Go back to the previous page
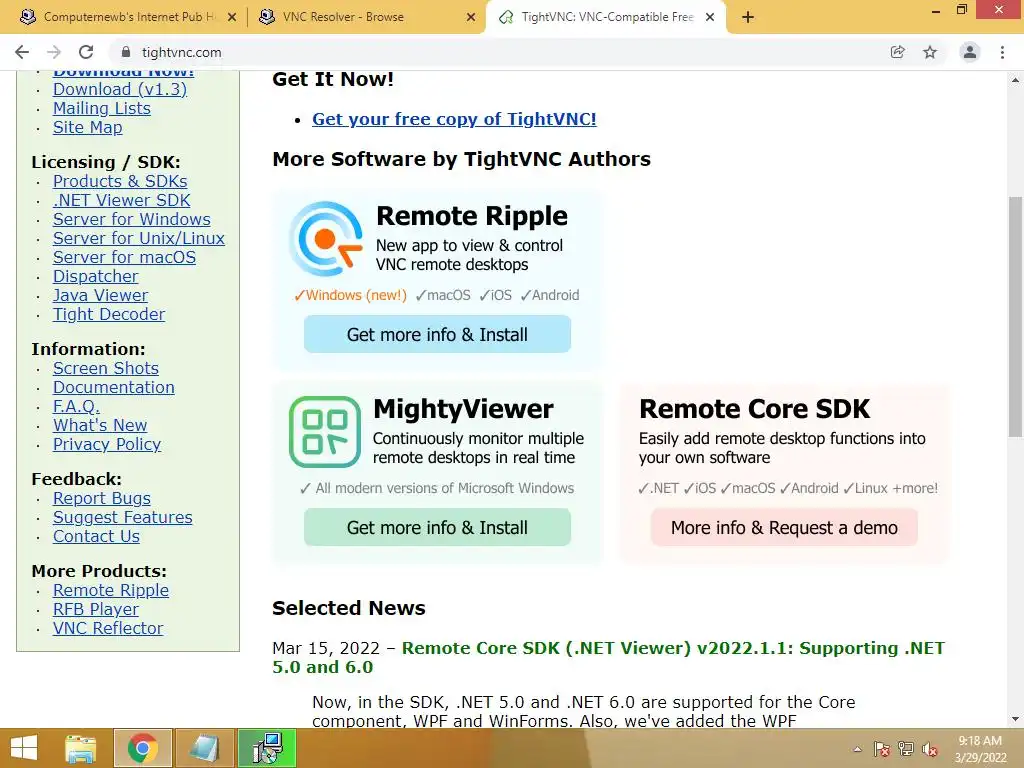The height and width of the screenshot is (768, 1024). [x=22, y=52]
